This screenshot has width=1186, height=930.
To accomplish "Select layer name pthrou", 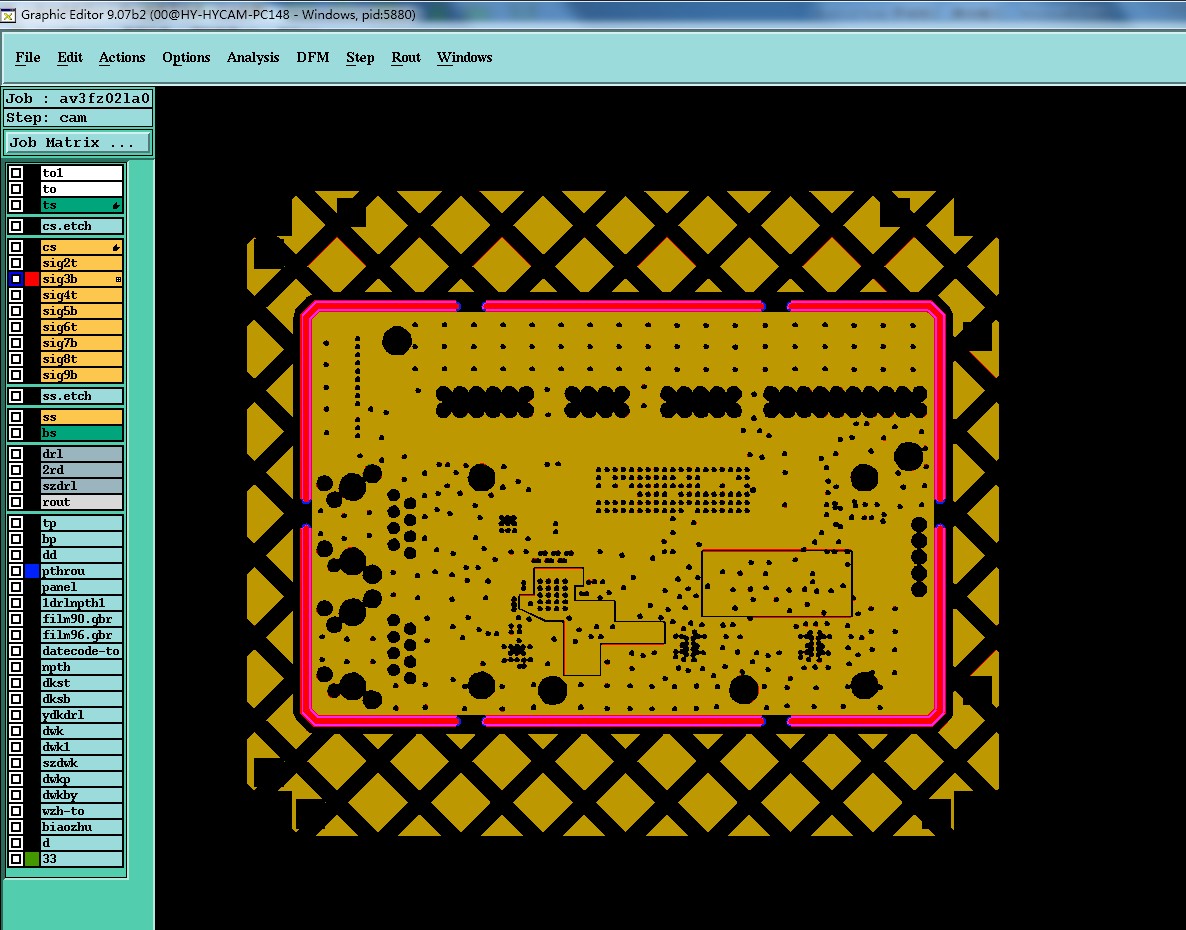I will point(82,571).
